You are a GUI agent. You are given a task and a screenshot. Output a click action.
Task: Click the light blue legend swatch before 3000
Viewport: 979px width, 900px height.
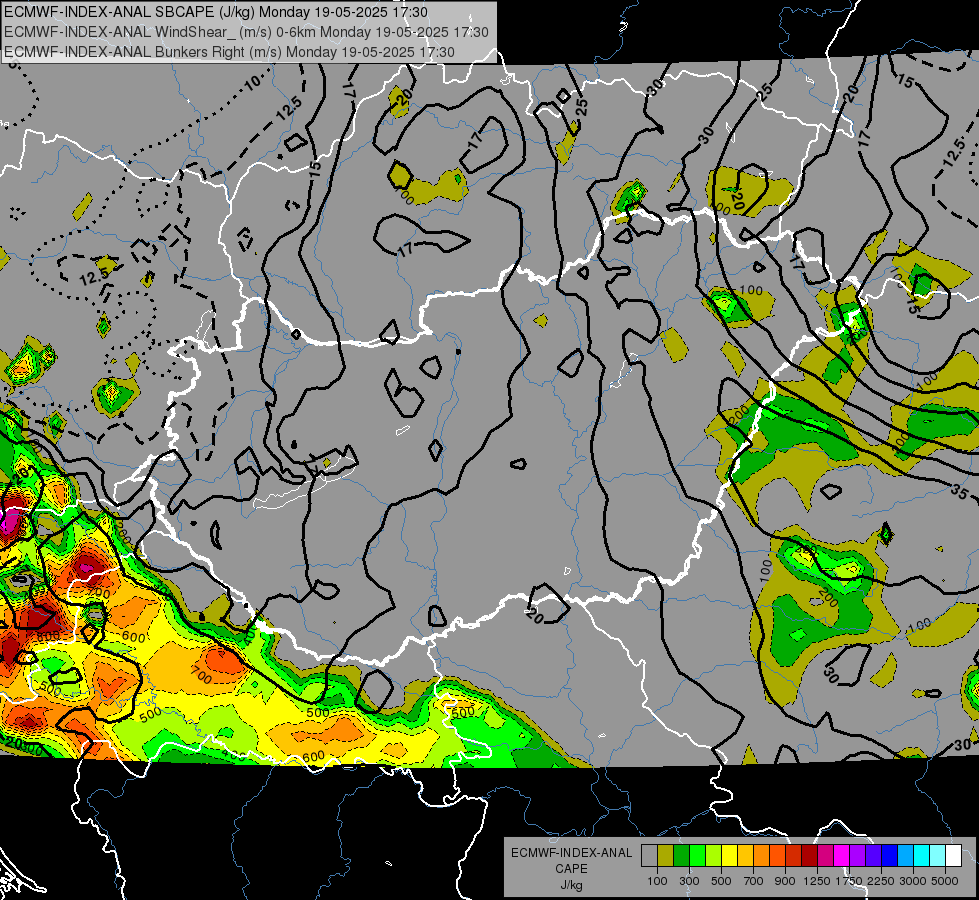(905, 856)
